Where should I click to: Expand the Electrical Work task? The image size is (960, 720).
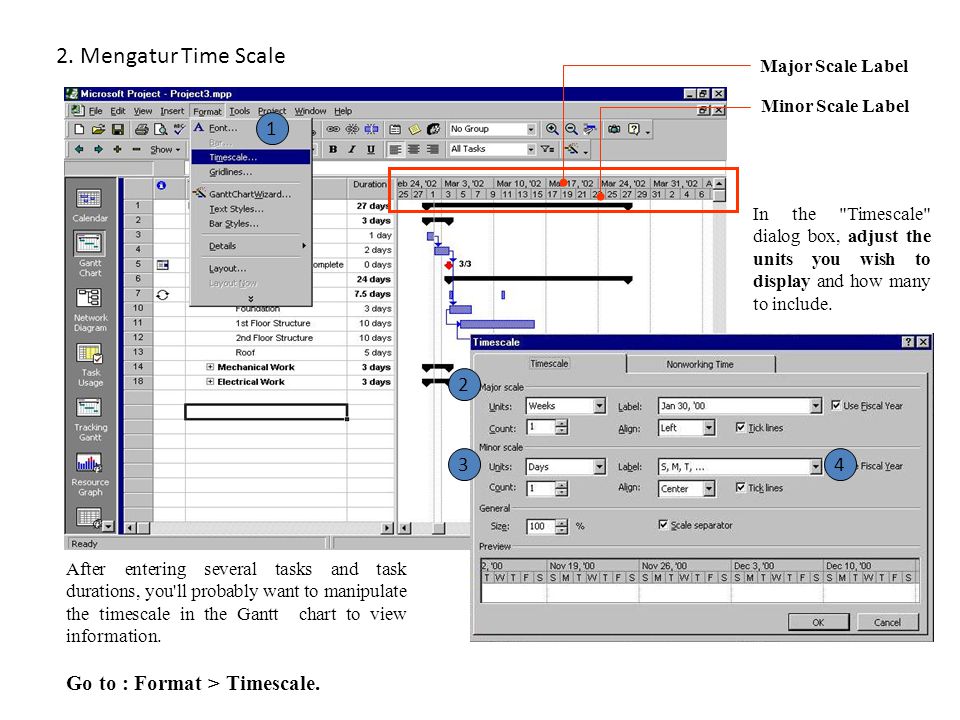click(210, 381)
